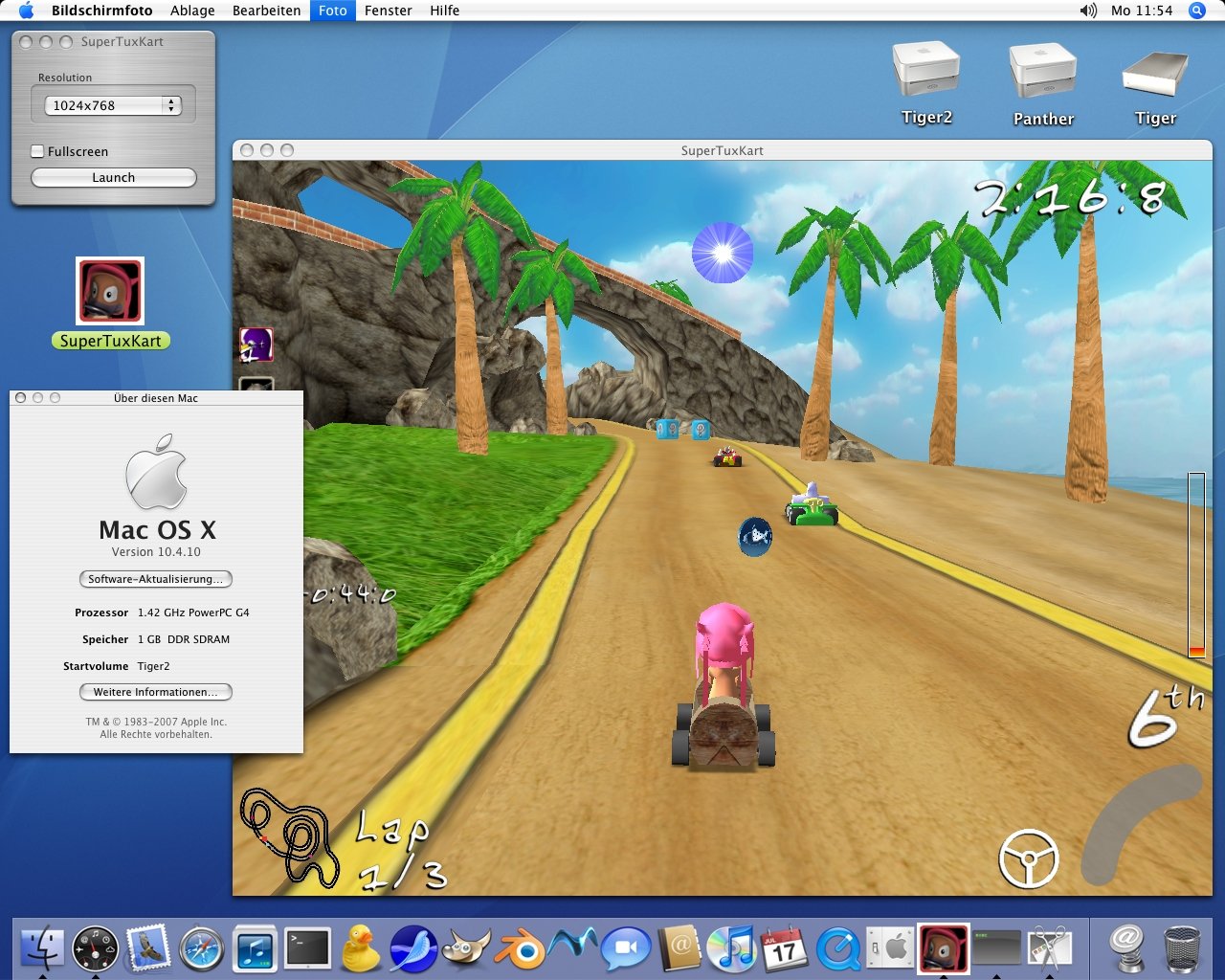The width and height of the screenshot is (1225, 980).
Task: Open the Apple menu
Action: click(26, 11)
